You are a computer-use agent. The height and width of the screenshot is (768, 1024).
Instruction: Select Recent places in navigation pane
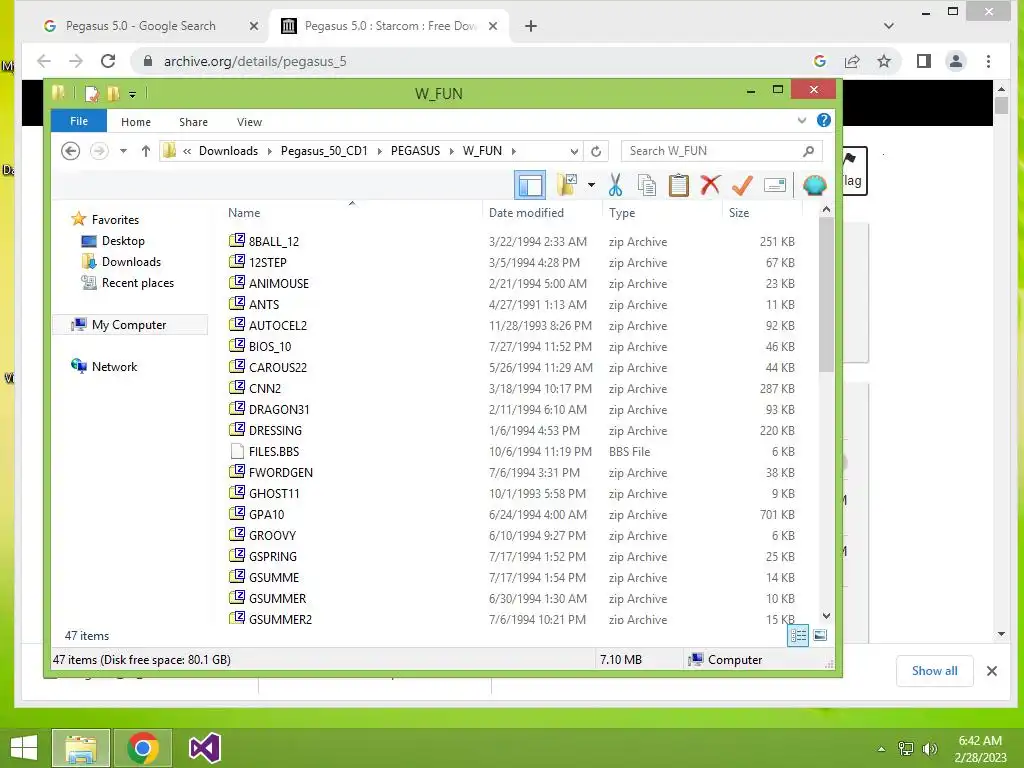coord(137,283)
